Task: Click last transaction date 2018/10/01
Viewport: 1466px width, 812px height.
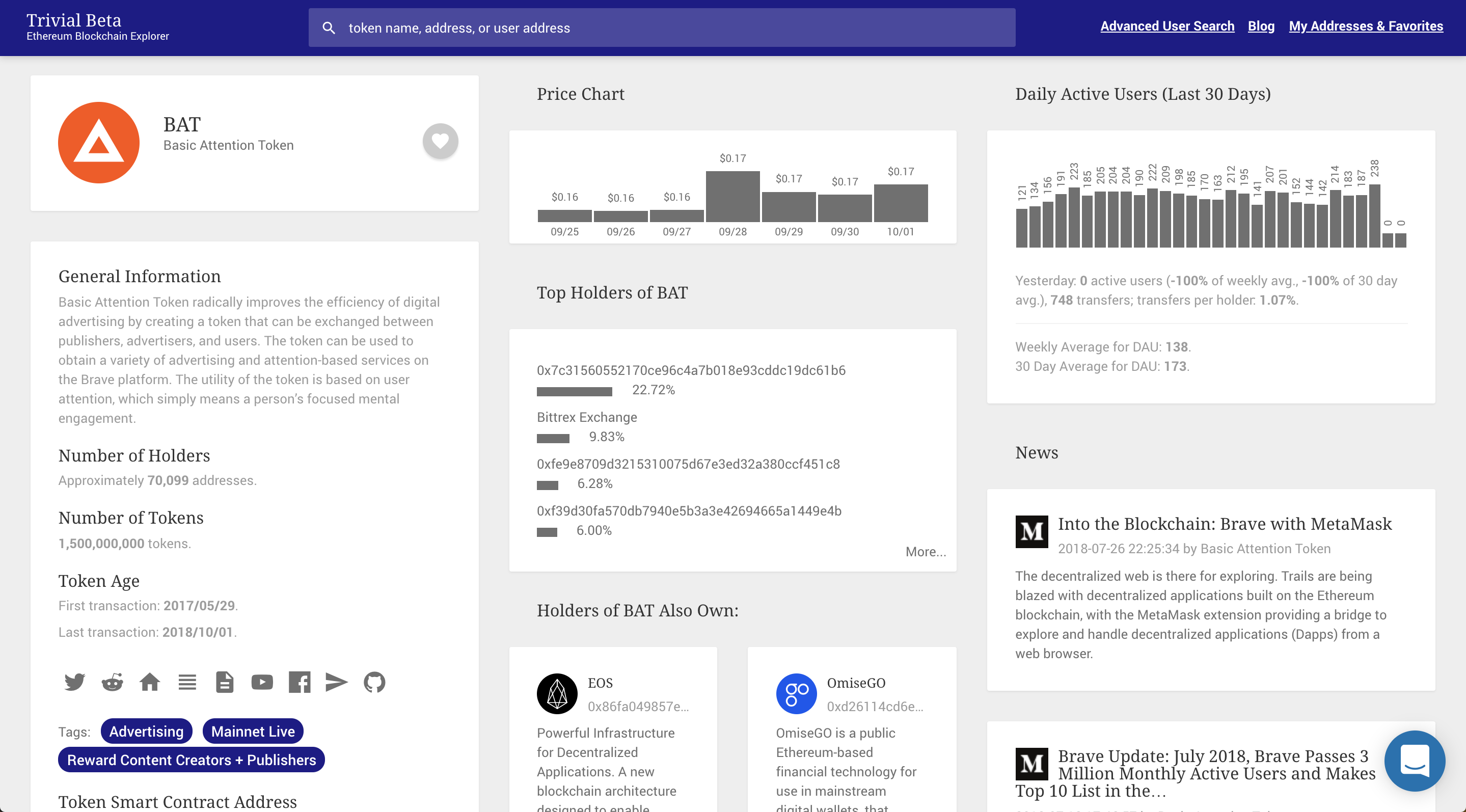Action: tap(198, 632)
